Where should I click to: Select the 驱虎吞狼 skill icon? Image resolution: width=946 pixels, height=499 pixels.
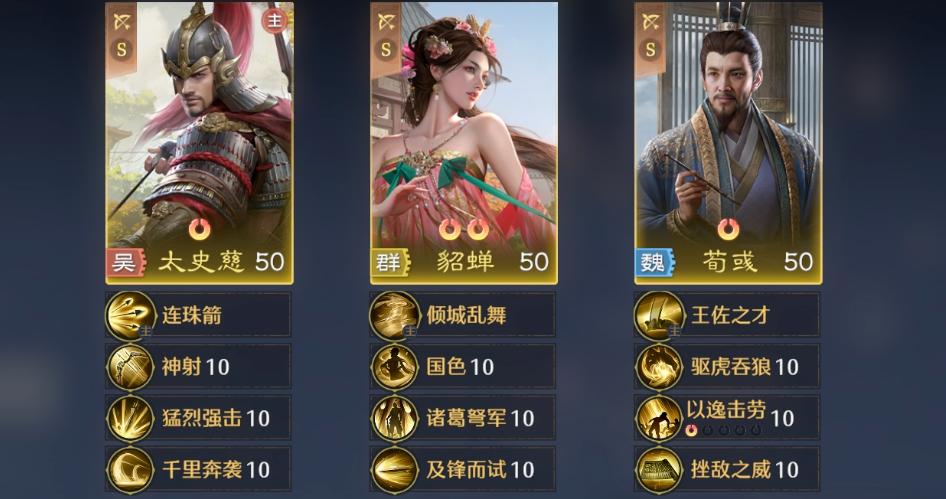point(659,367)
